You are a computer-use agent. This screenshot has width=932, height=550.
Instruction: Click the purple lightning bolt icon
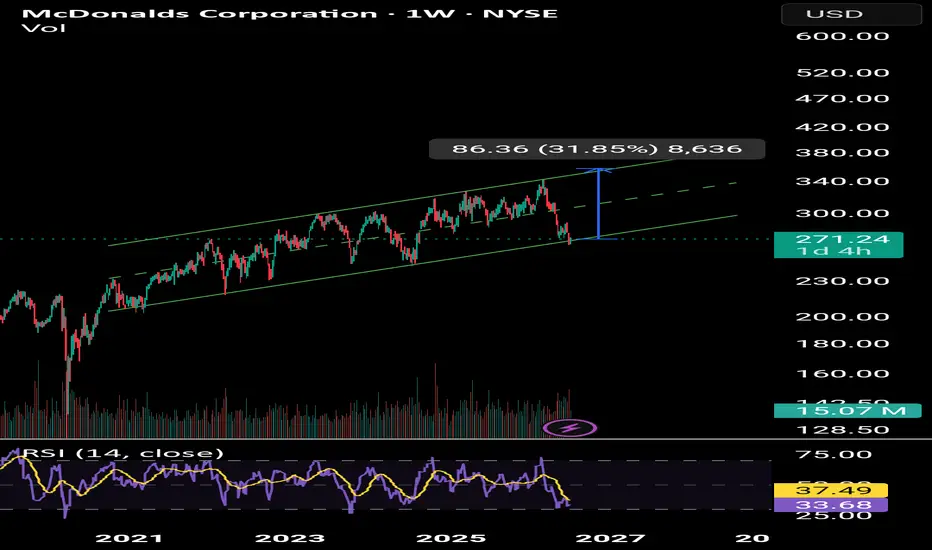pyautogui.click(x=570, y=428)
